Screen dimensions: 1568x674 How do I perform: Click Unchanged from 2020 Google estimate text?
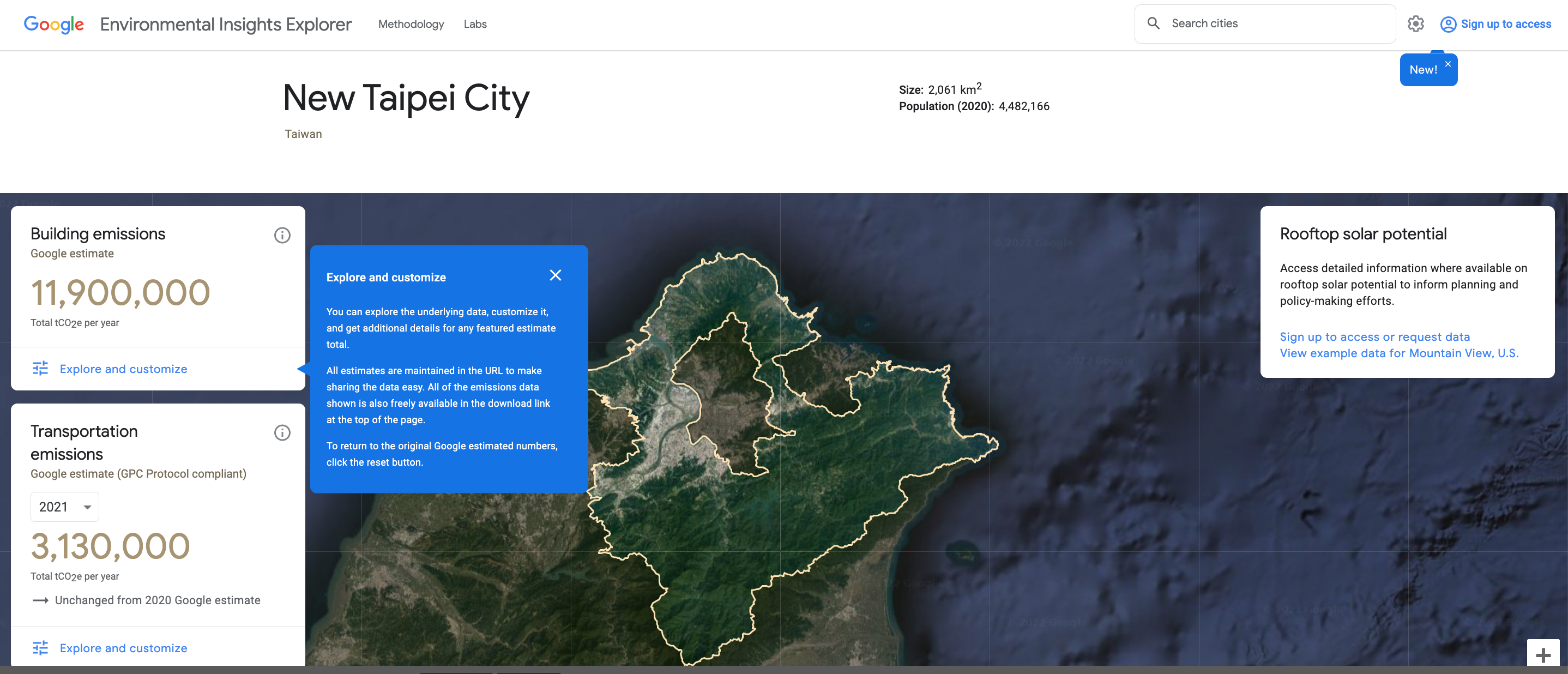click(157, 600)
